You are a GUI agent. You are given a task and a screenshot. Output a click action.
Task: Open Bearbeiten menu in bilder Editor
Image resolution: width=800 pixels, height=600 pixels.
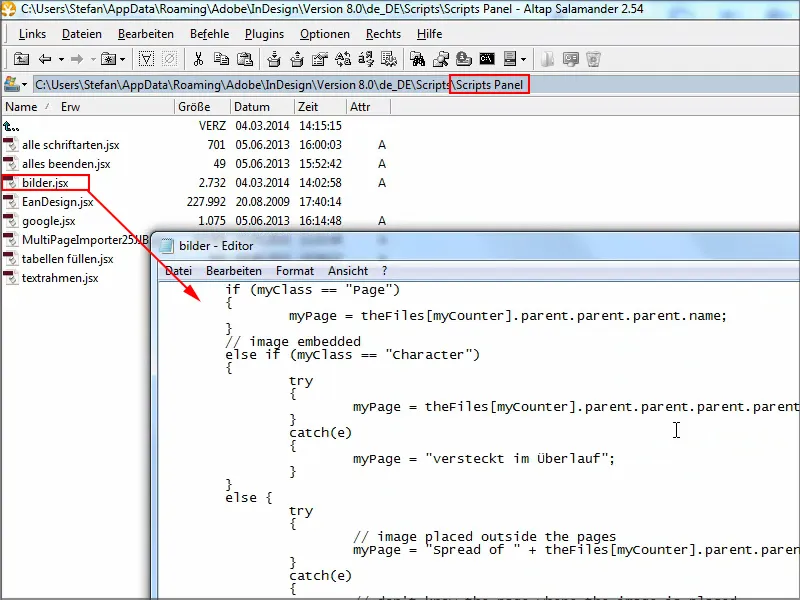[234, 271]
